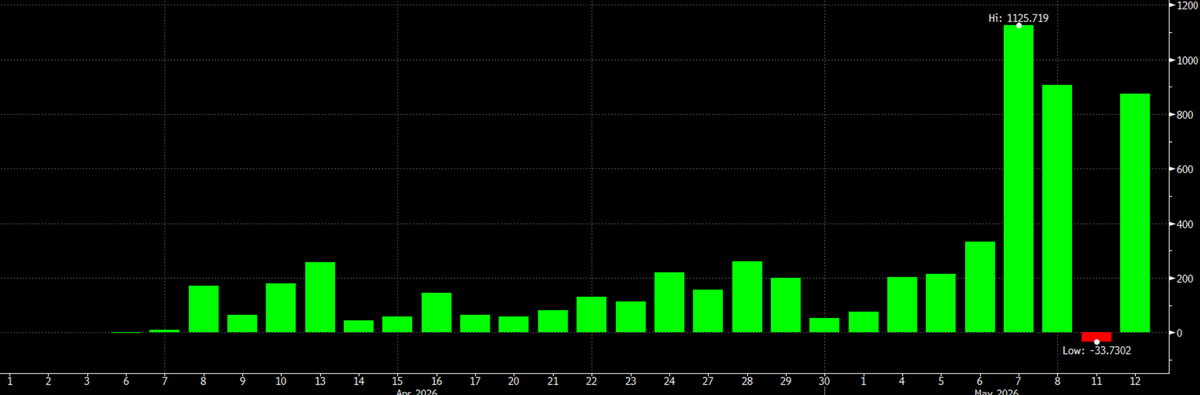Click the x-axis date label 13
This screenshot has height=395, width=1200.
tap(320, 381)
